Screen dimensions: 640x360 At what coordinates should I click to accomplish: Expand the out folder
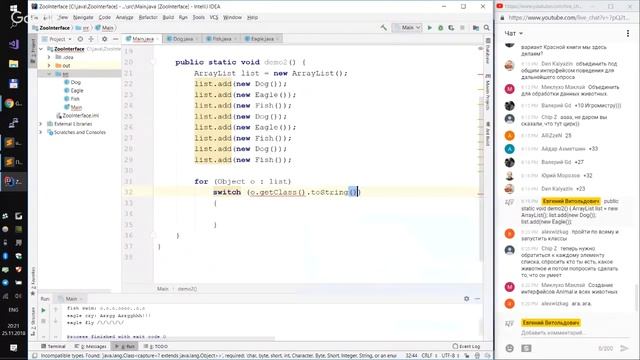tap(49, 65)
